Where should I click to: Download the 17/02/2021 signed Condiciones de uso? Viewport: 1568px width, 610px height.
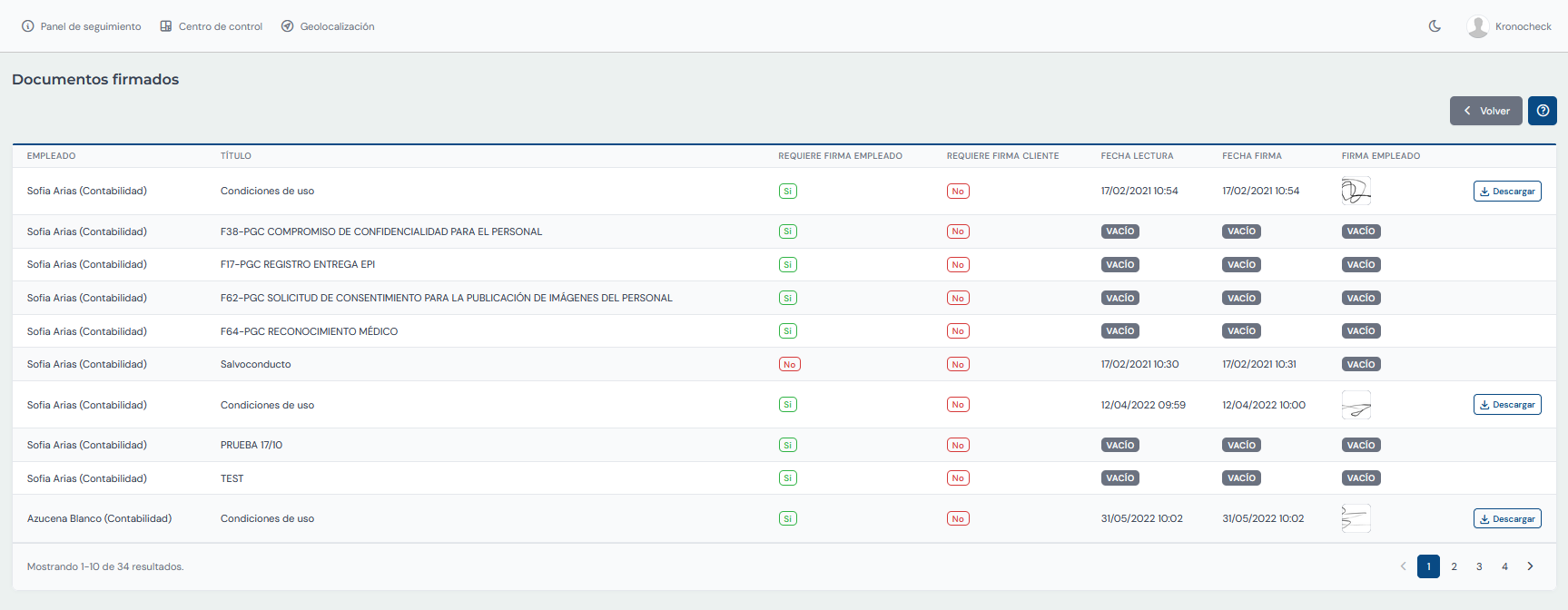click(1507, 192)
